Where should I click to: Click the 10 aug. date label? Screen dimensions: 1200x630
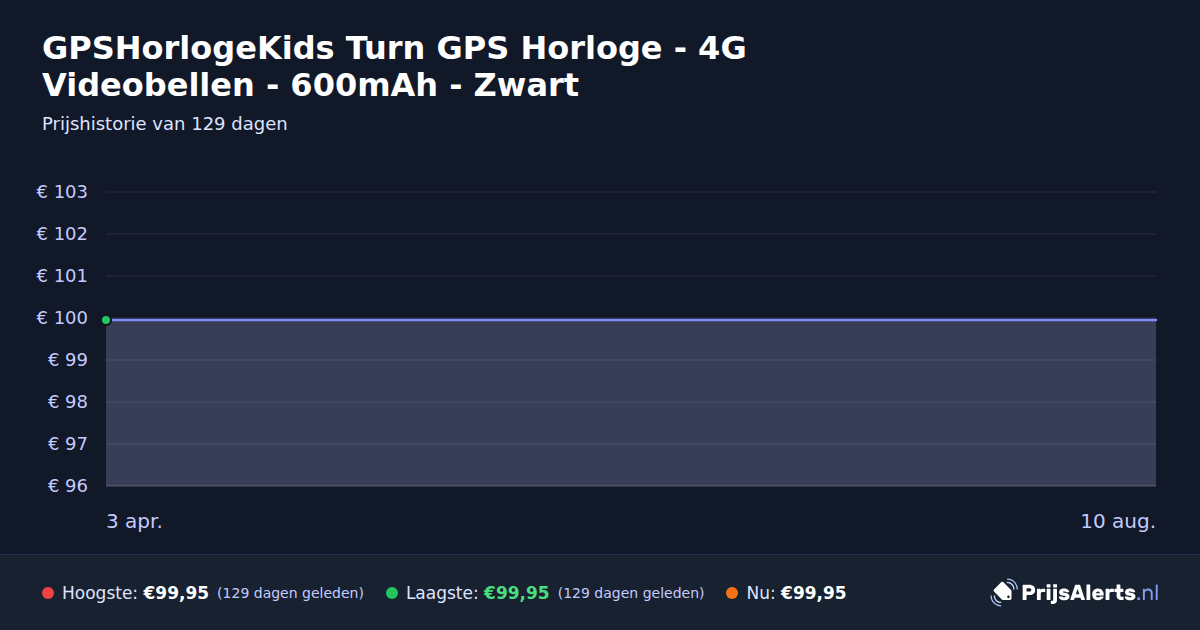pyautogui.click(x=1118, y=521)
